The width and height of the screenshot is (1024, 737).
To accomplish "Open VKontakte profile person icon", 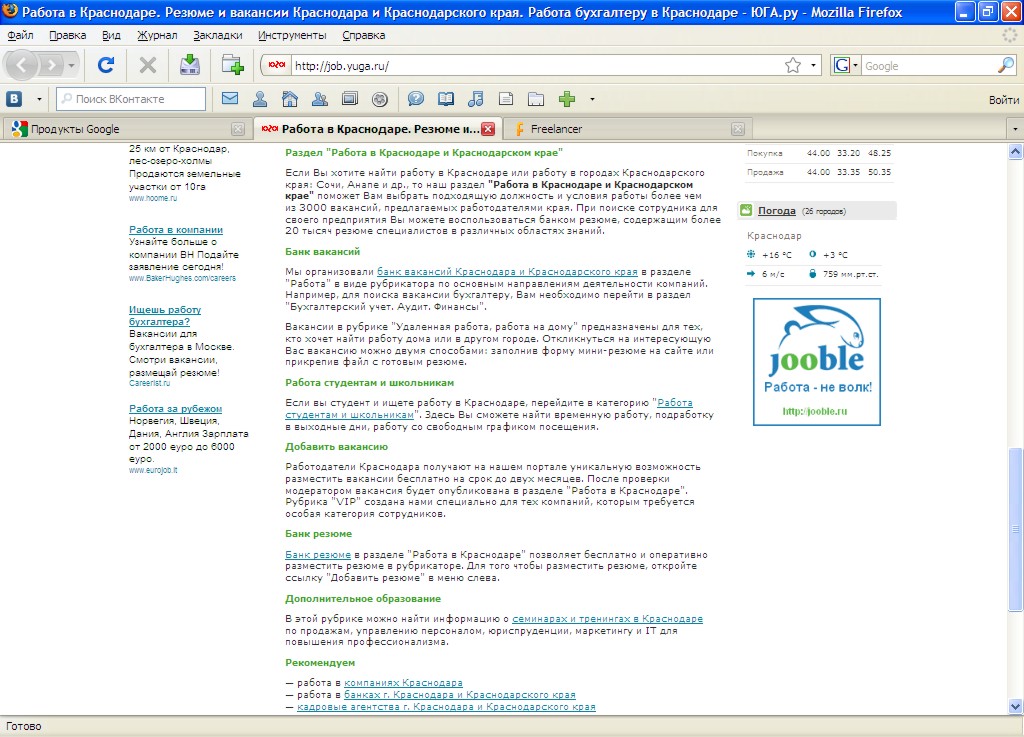I will tap(260, 99).
